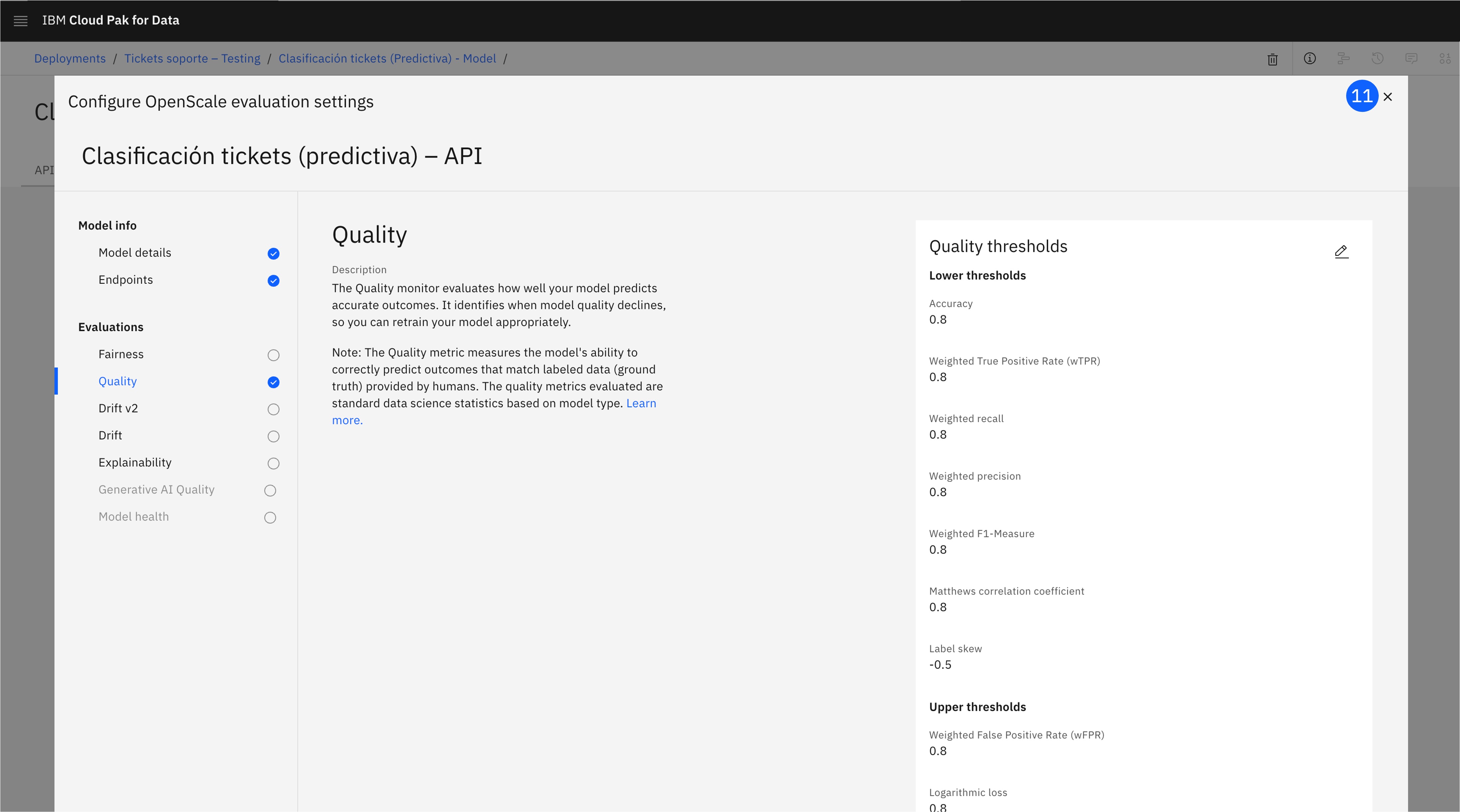Open the hamburger navigation menu
The image size is (1460, 812).
pos(20,21)
